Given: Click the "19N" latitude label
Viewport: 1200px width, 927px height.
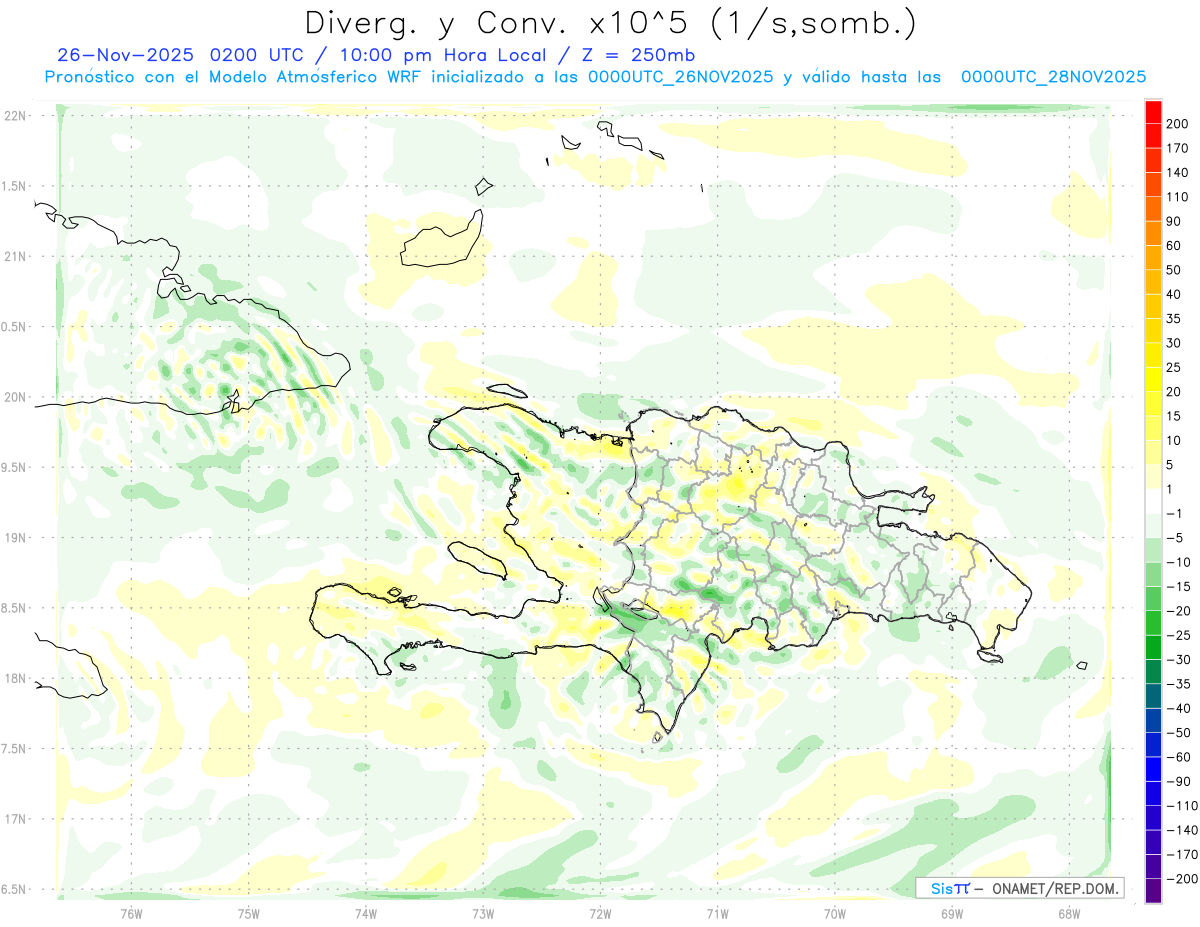Looking at the screenshot, I should tap(14, 538).
